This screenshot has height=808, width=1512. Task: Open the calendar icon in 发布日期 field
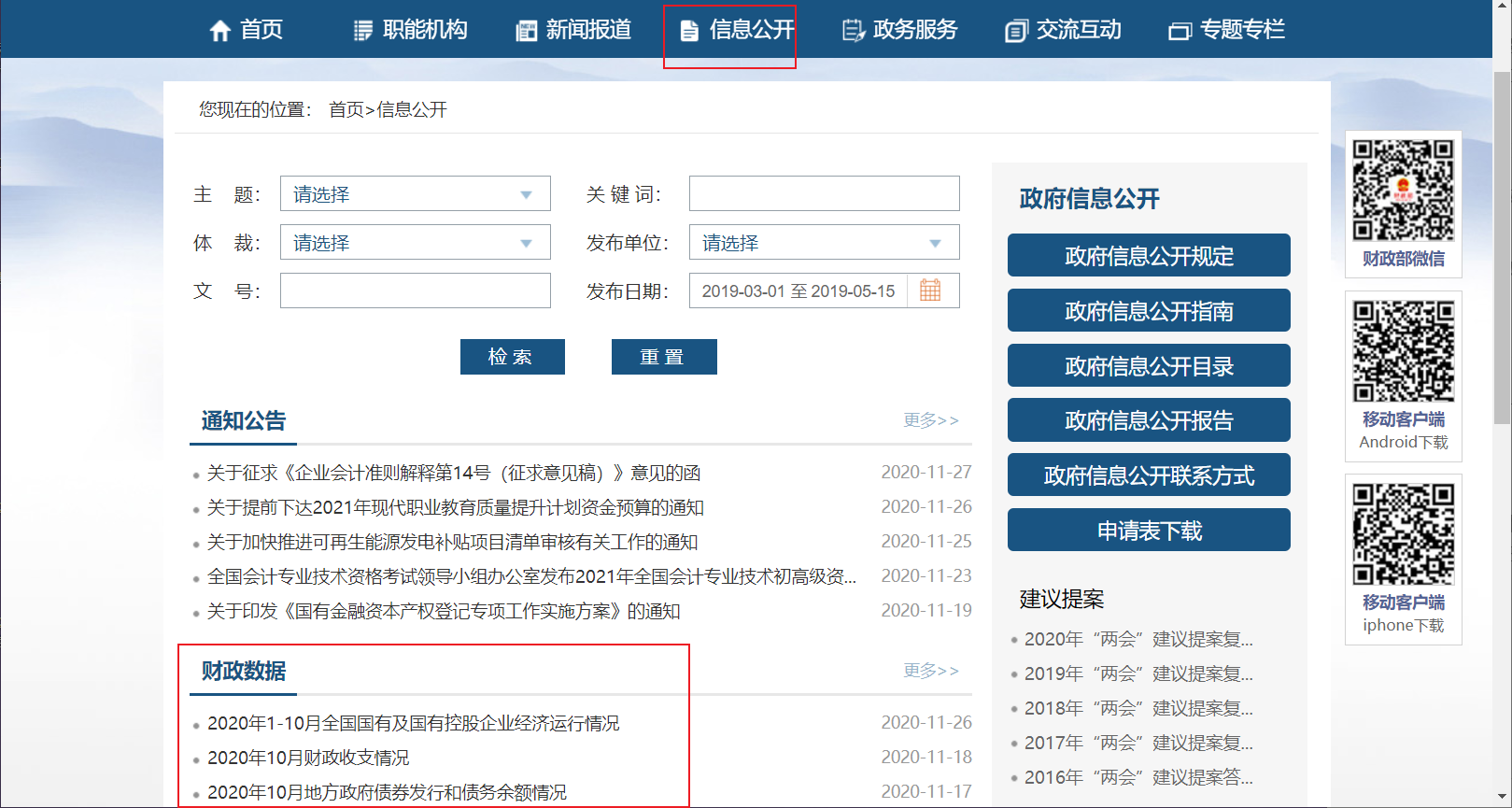tap(930, 291)
